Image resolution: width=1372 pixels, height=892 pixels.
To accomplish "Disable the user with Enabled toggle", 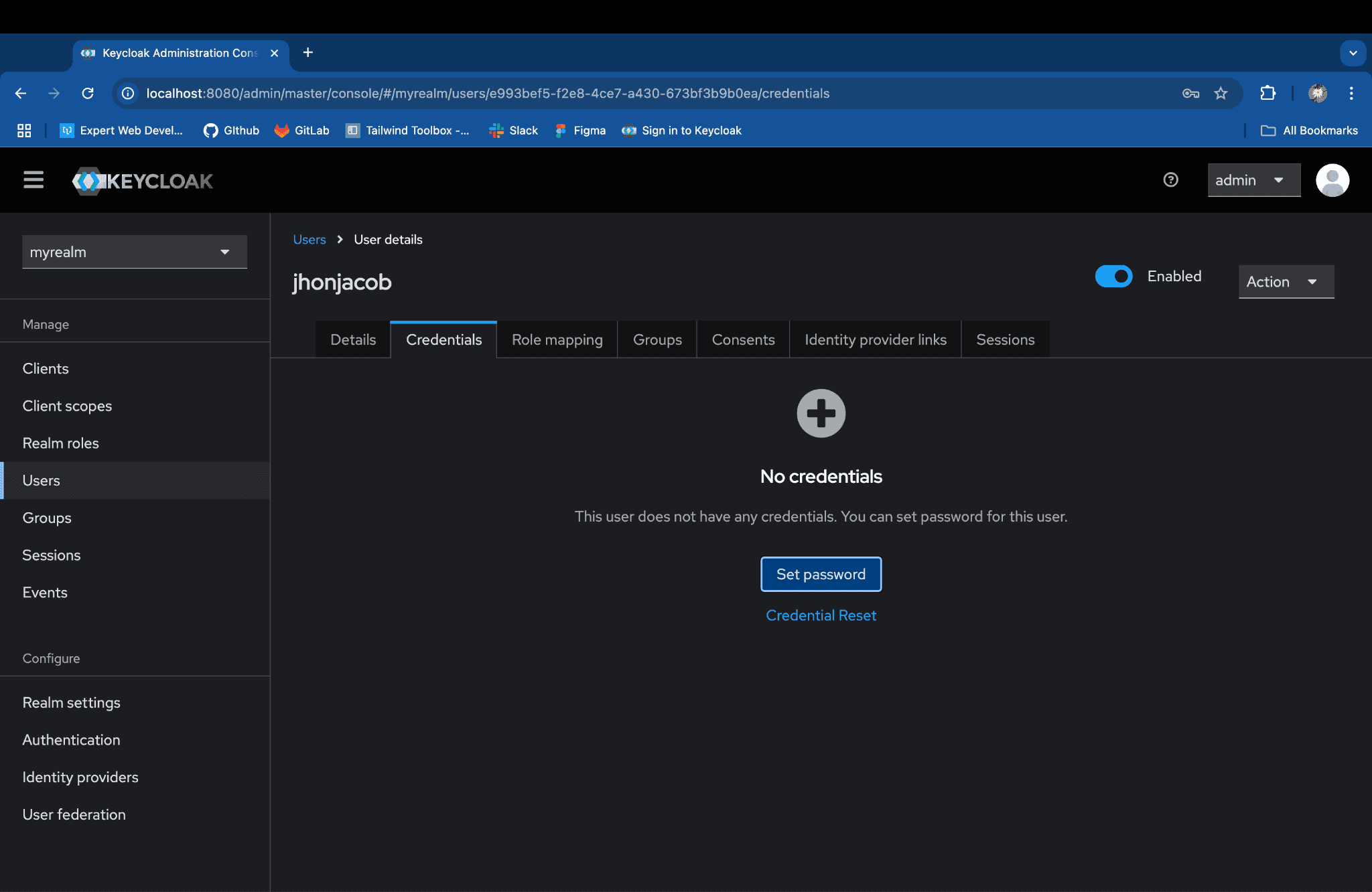I will [1113, 276].
